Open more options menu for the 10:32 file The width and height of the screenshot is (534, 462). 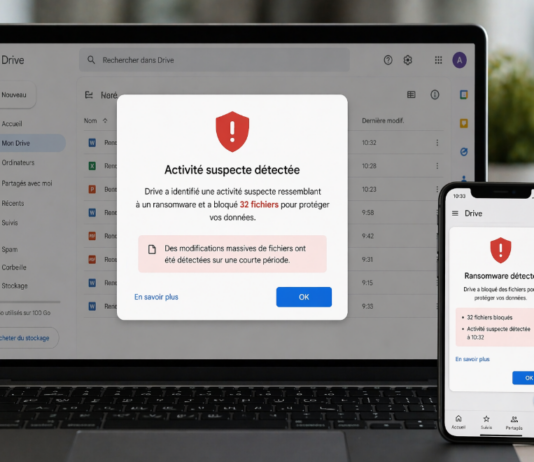(437, 143)
